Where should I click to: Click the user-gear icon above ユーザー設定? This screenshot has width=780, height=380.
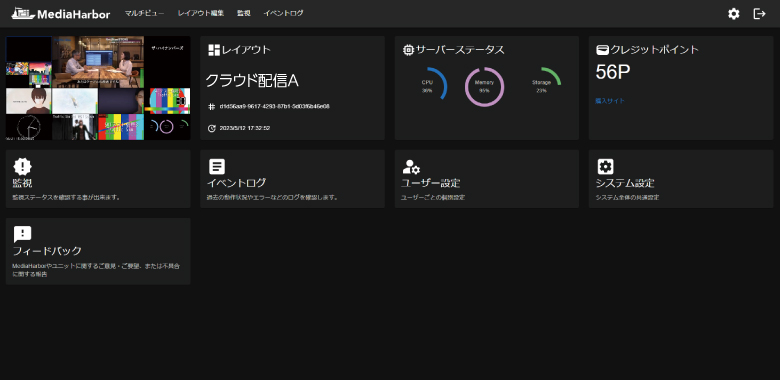[411, 167]
